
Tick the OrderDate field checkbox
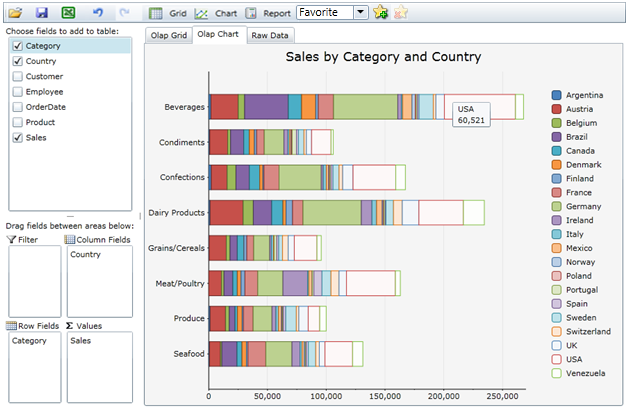coord(17,107)
